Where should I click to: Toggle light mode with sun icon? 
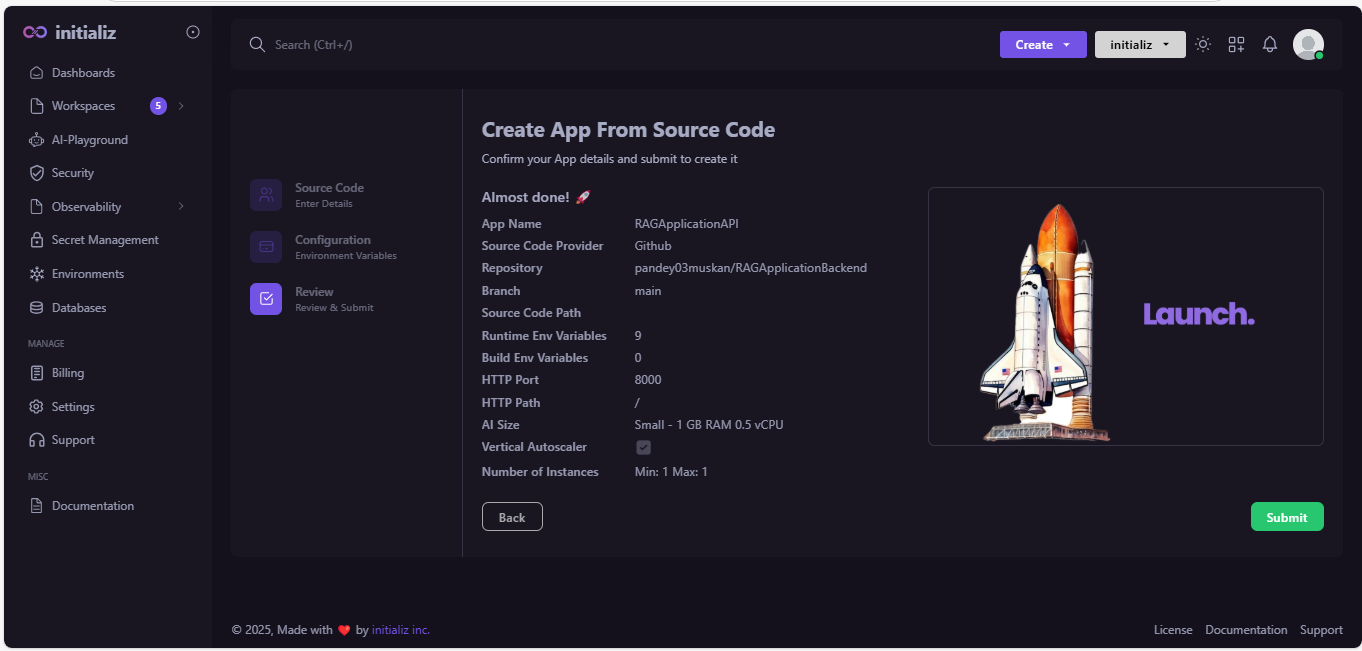tap(1202, 44)
